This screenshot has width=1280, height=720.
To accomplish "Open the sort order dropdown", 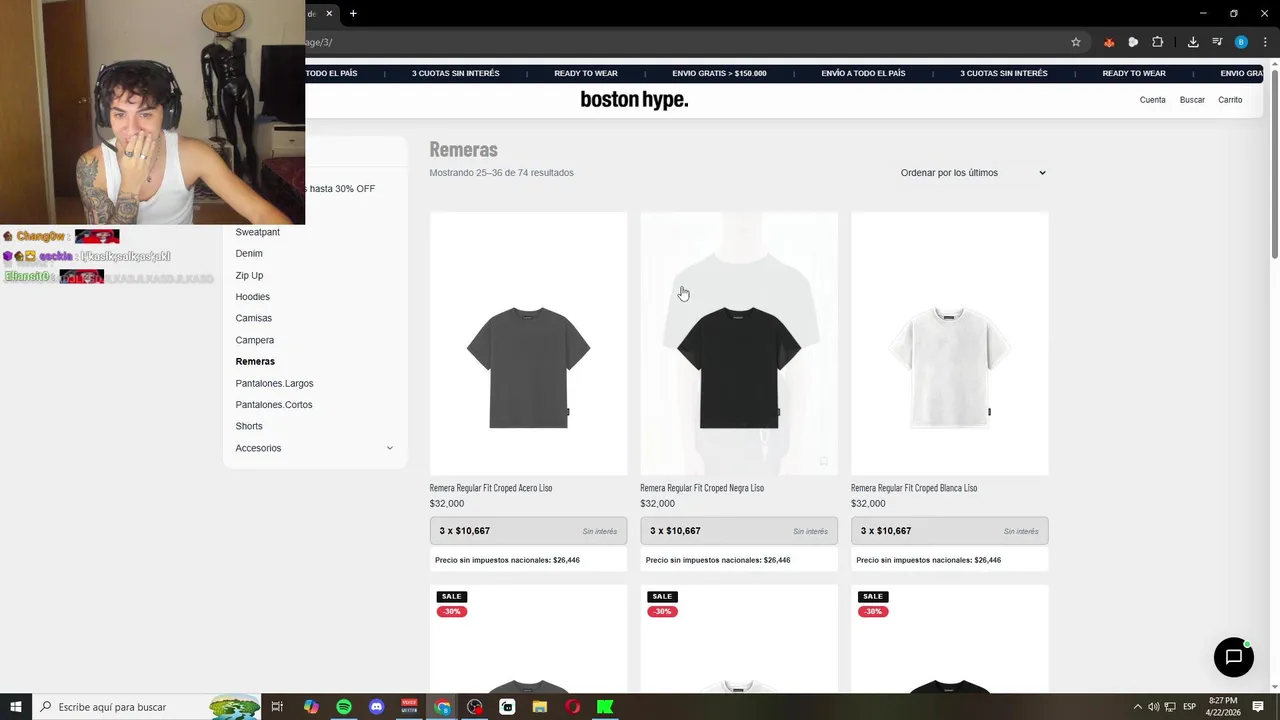I will (x=973, y=173).
